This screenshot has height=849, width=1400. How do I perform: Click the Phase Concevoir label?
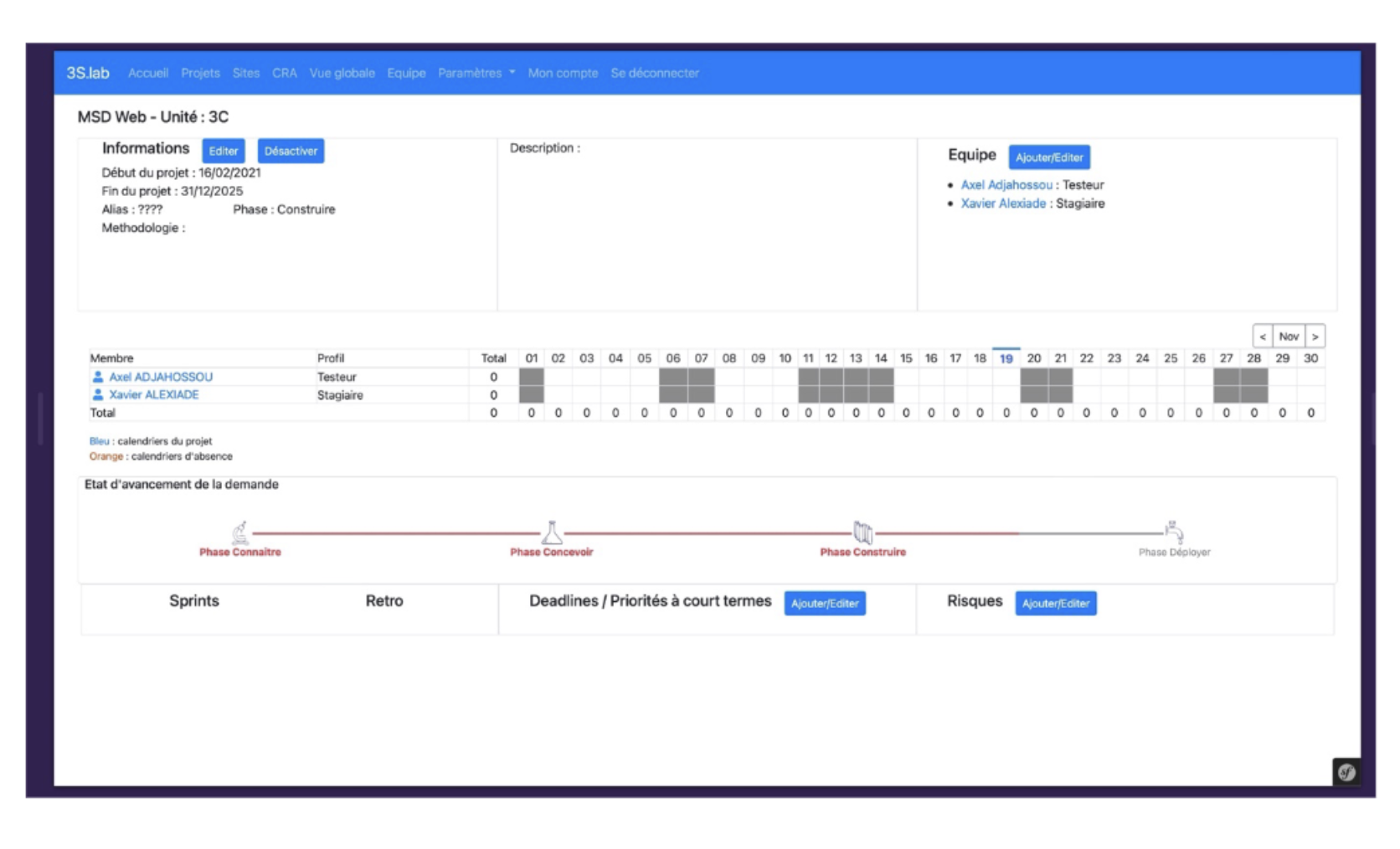(x=552, y=552)
